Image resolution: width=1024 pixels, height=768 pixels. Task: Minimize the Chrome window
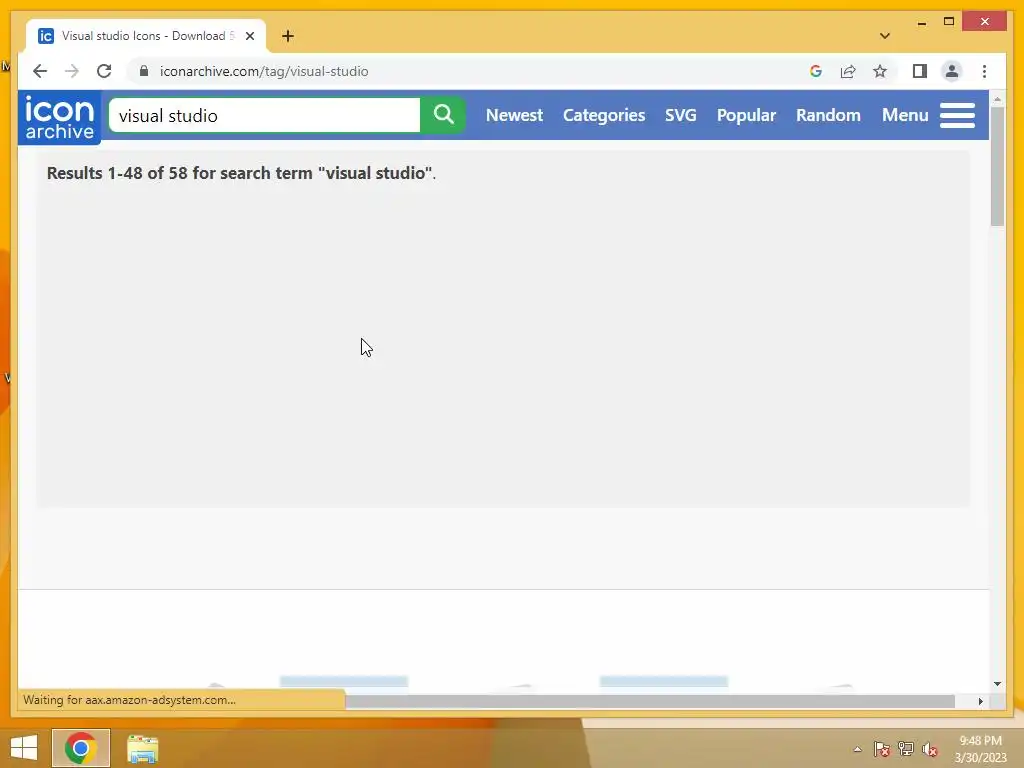[921, 22]
